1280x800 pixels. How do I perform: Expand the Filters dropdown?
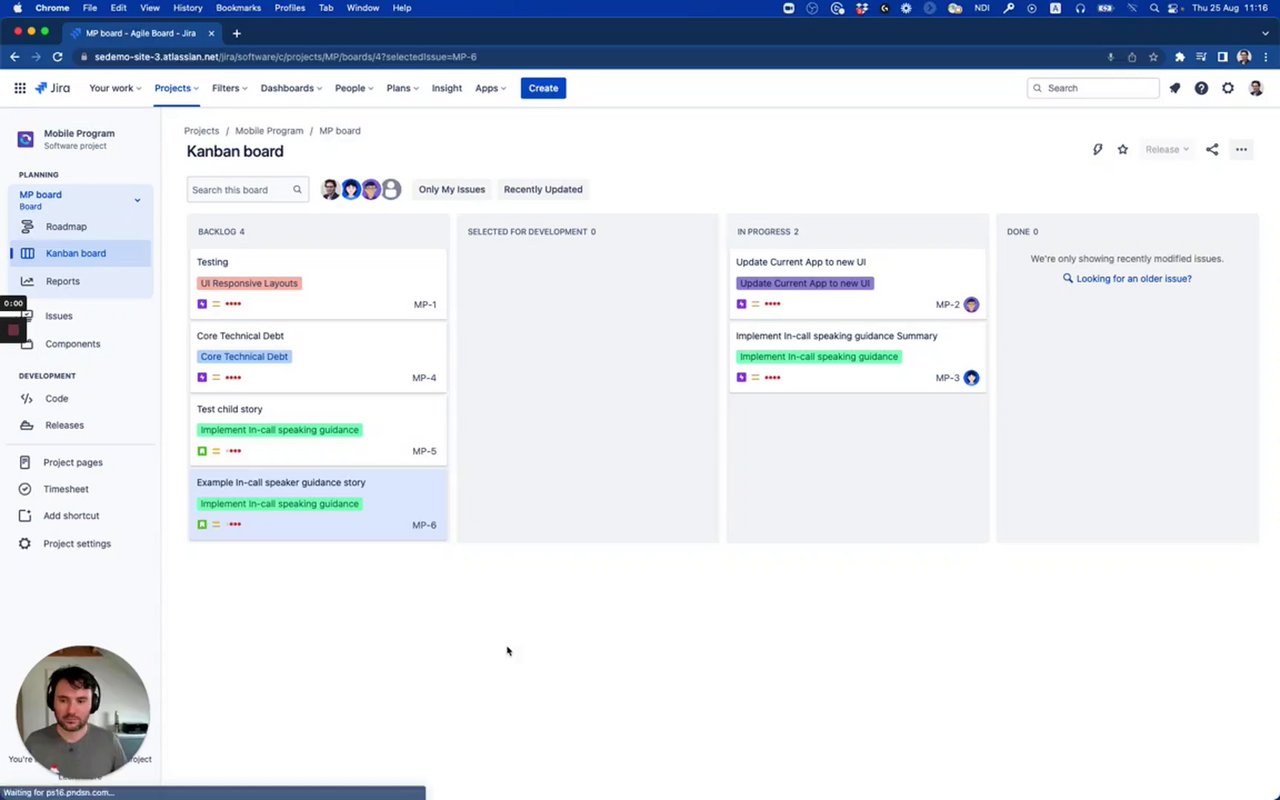coord(230,88)
